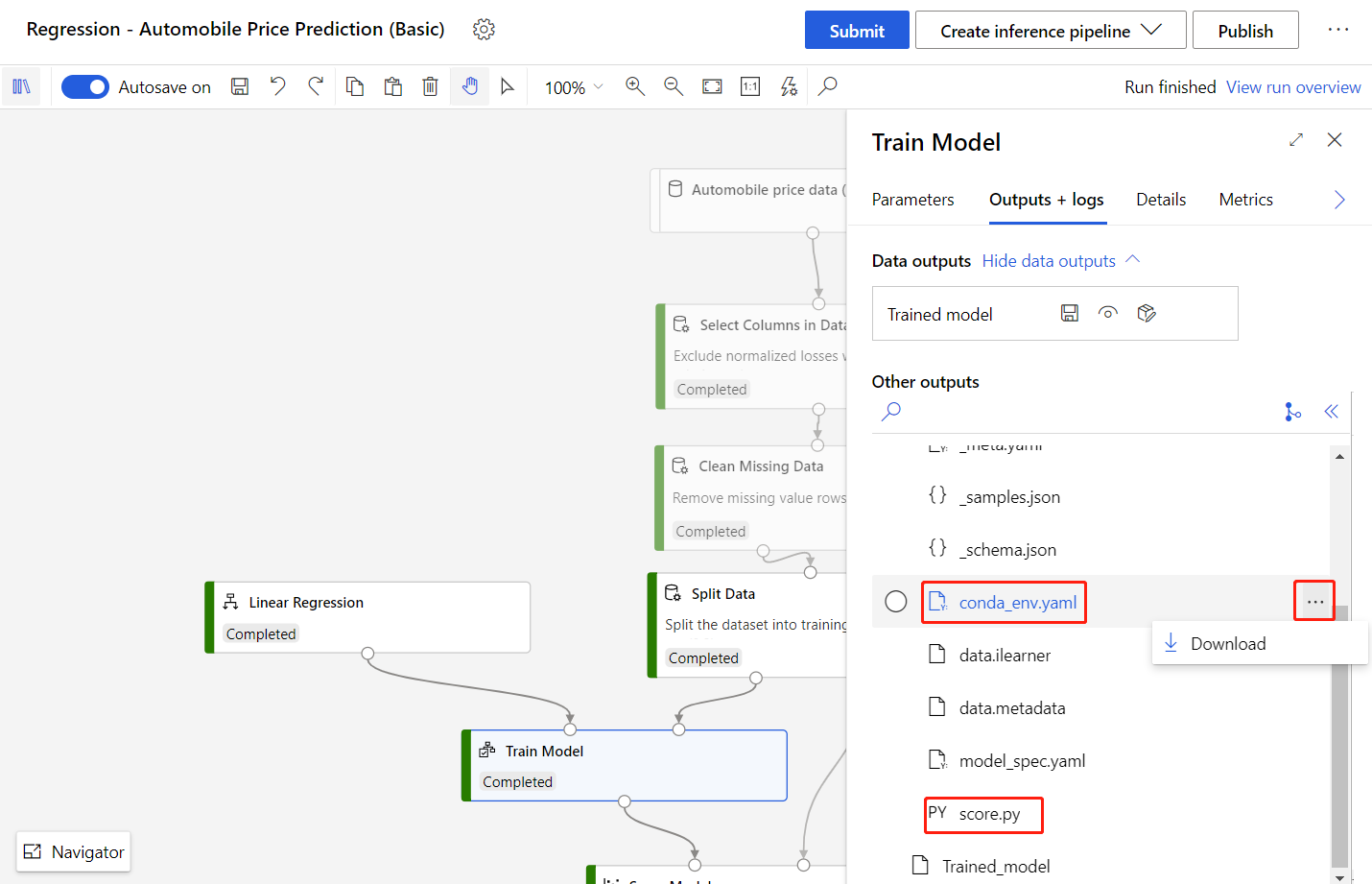Preview Trained model with eye icon
The height and width of the screenshot is (884, 1372).
coord(1108,313)
